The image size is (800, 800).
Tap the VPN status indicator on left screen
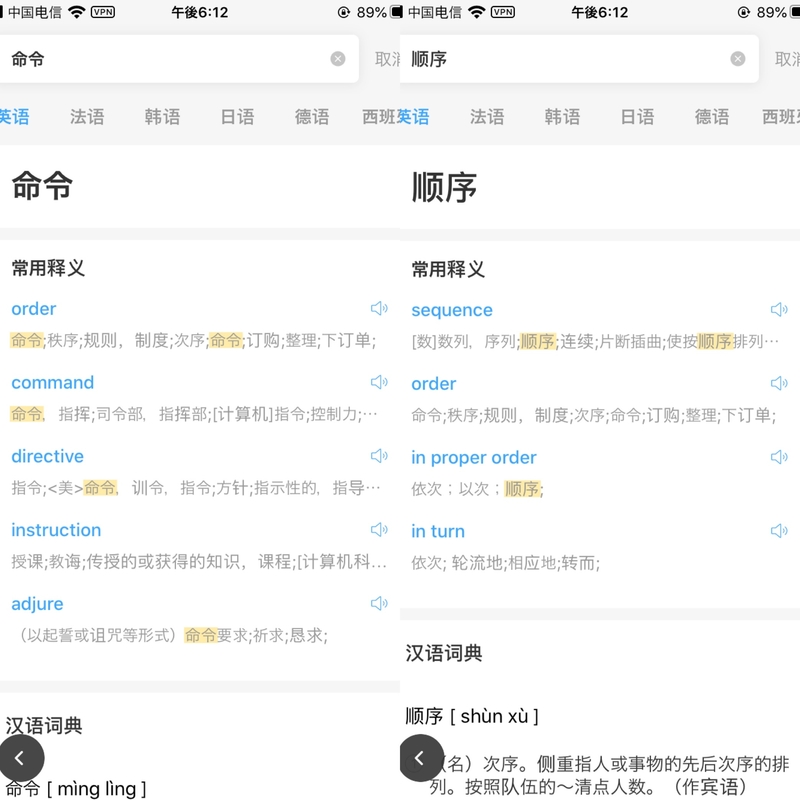click(x=103, y=12)
